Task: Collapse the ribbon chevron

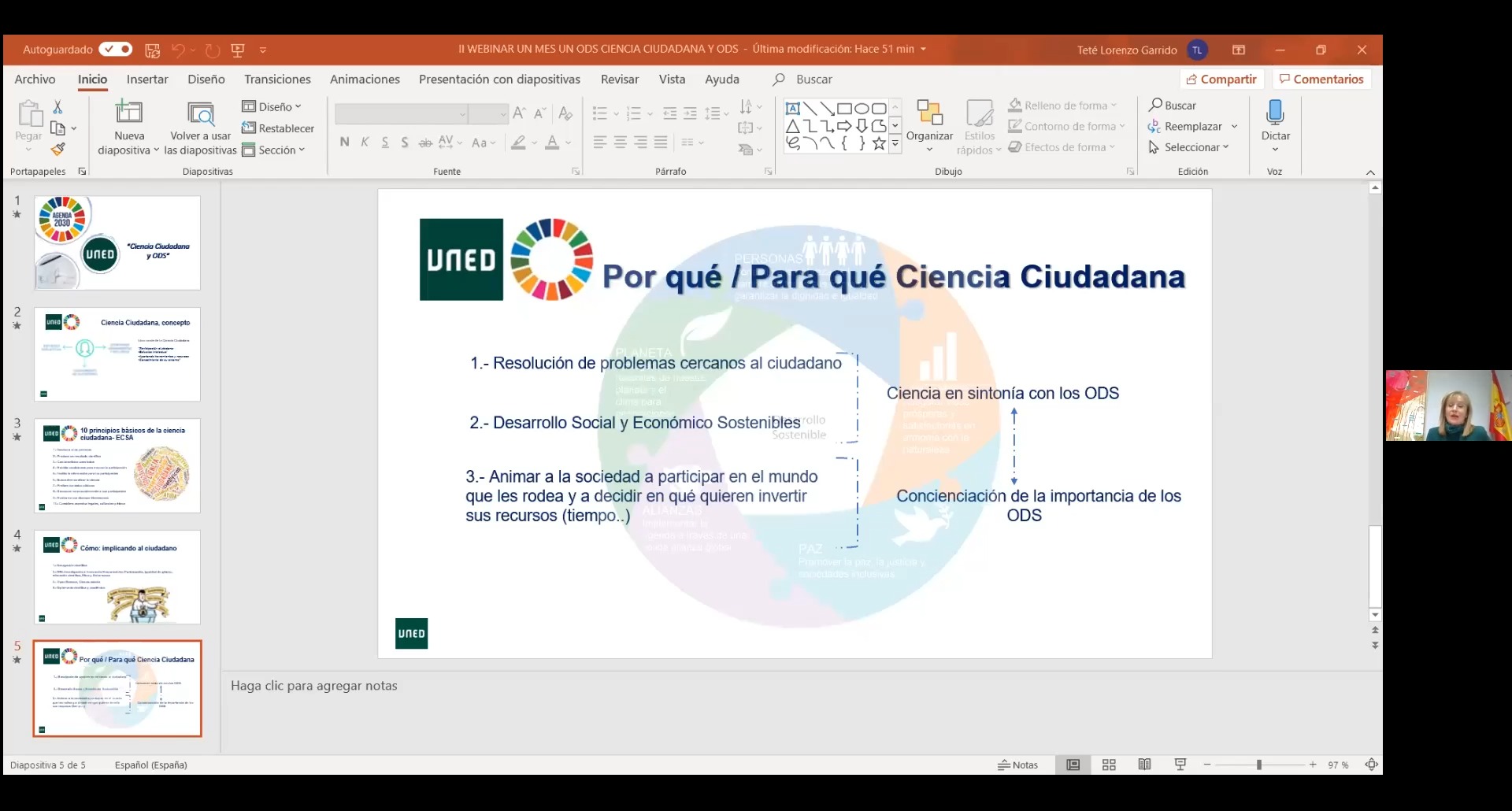Action: [x=1370, y=172]
